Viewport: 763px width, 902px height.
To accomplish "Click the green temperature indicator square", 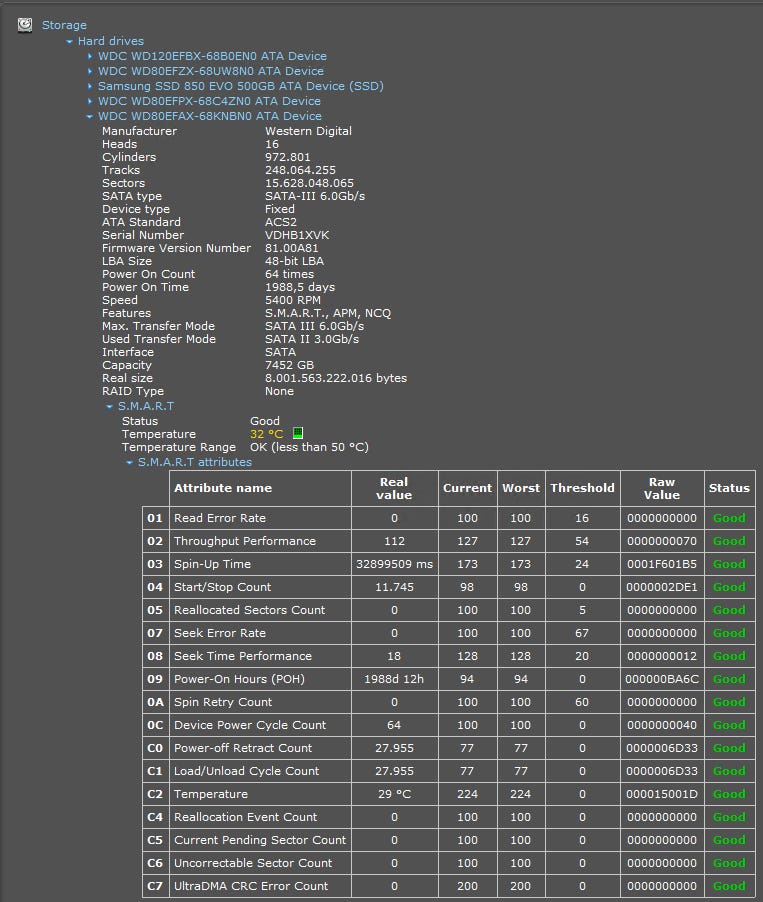I will [x=298, y=434].
